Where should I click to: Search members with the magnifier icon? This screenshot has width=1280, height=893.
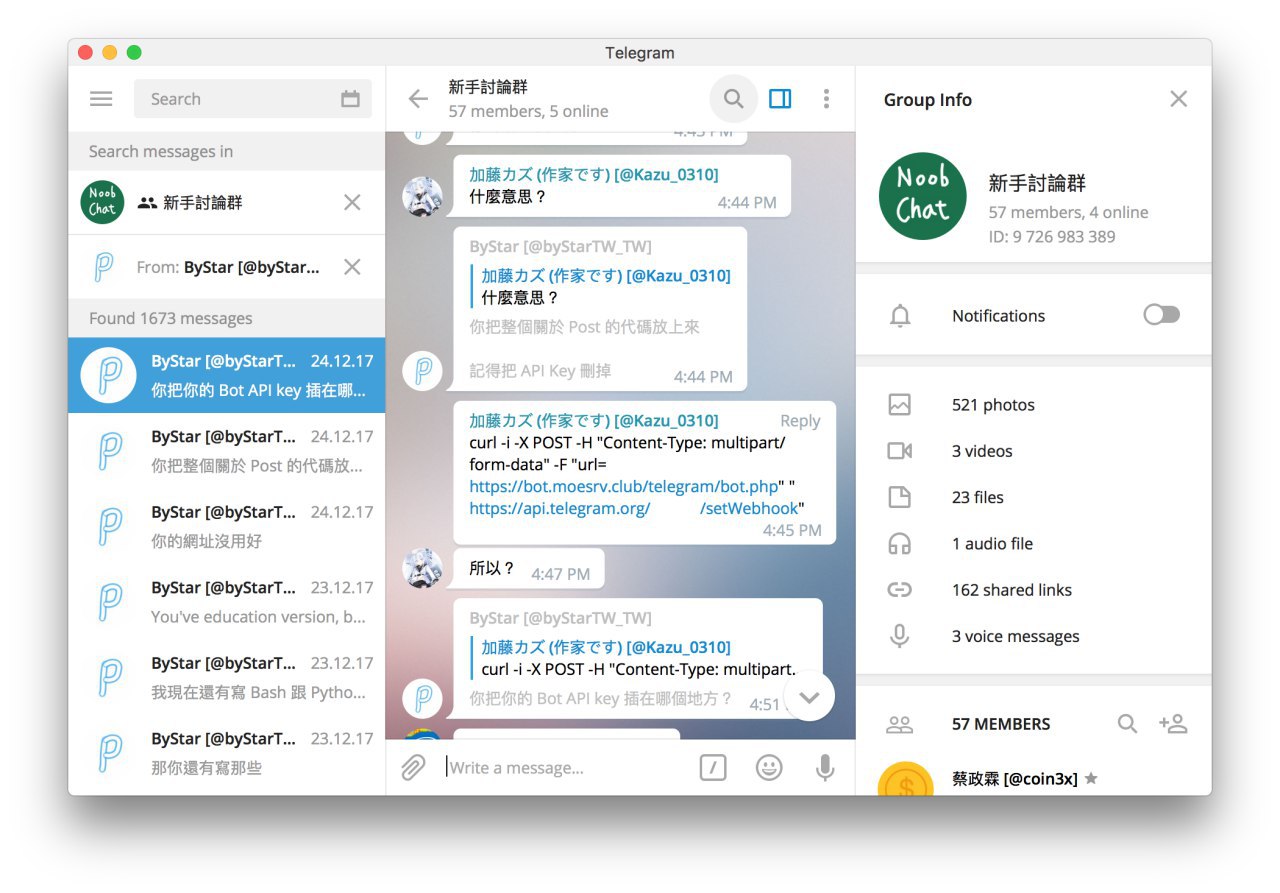tap(1127, 724)
